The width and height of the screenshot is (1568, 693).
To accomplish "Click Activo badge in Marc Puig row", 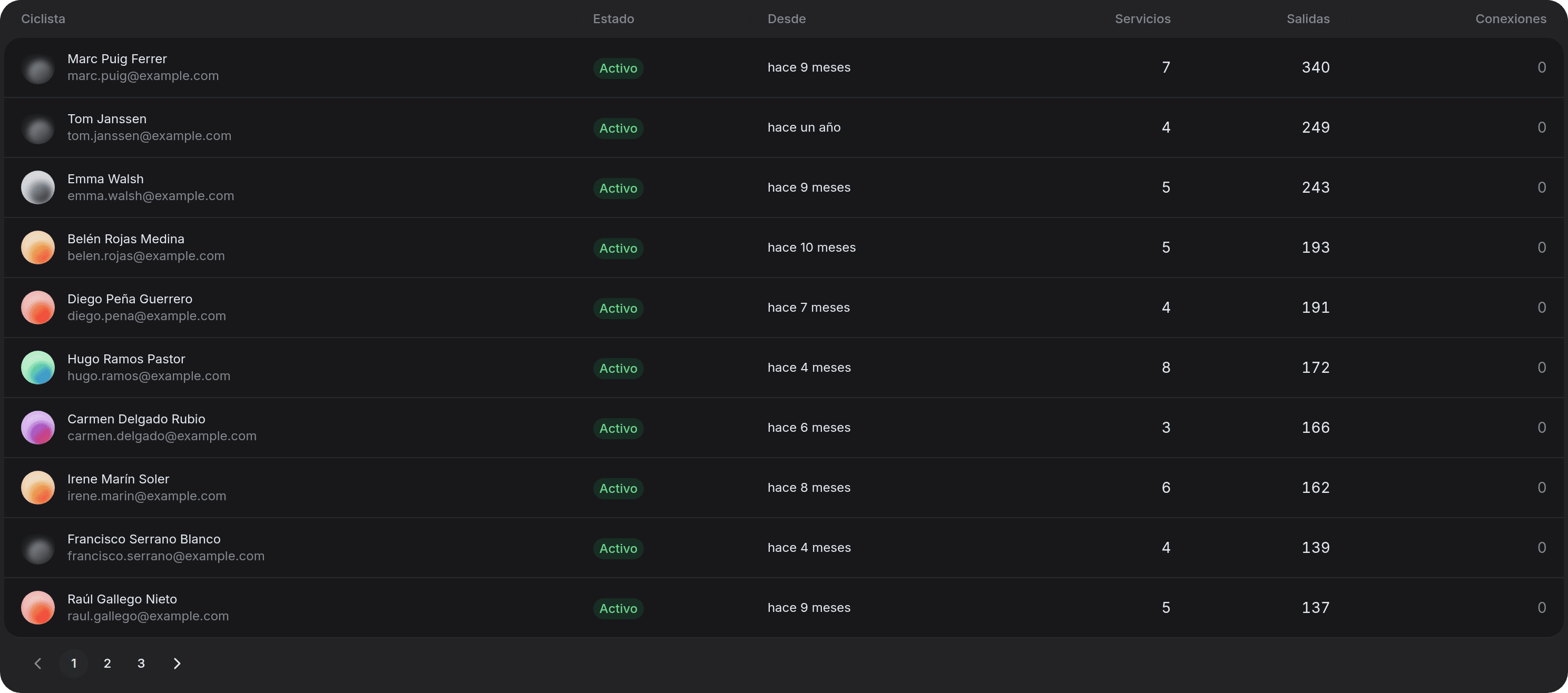I will (x=618, y=68).
